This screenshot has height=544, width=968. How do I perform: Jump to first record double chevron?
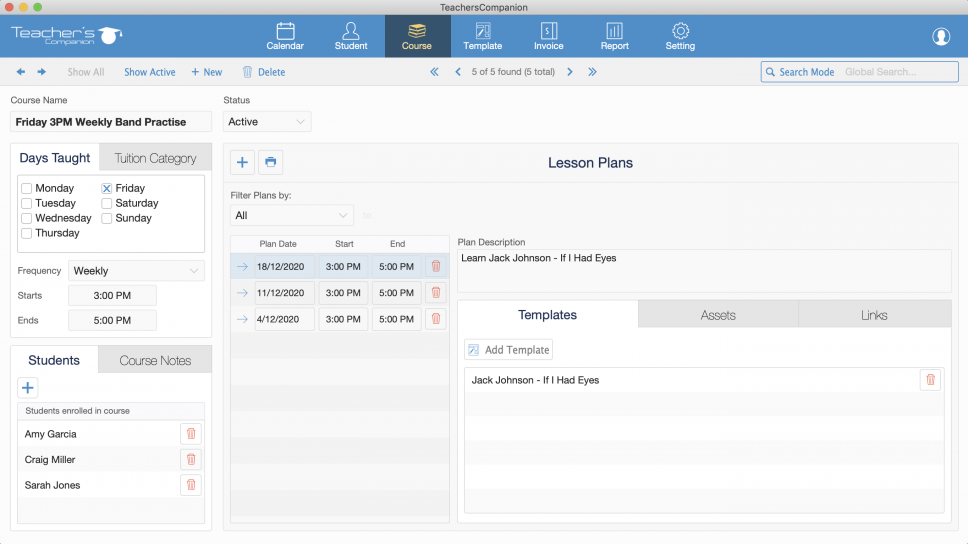click(435, 72)
